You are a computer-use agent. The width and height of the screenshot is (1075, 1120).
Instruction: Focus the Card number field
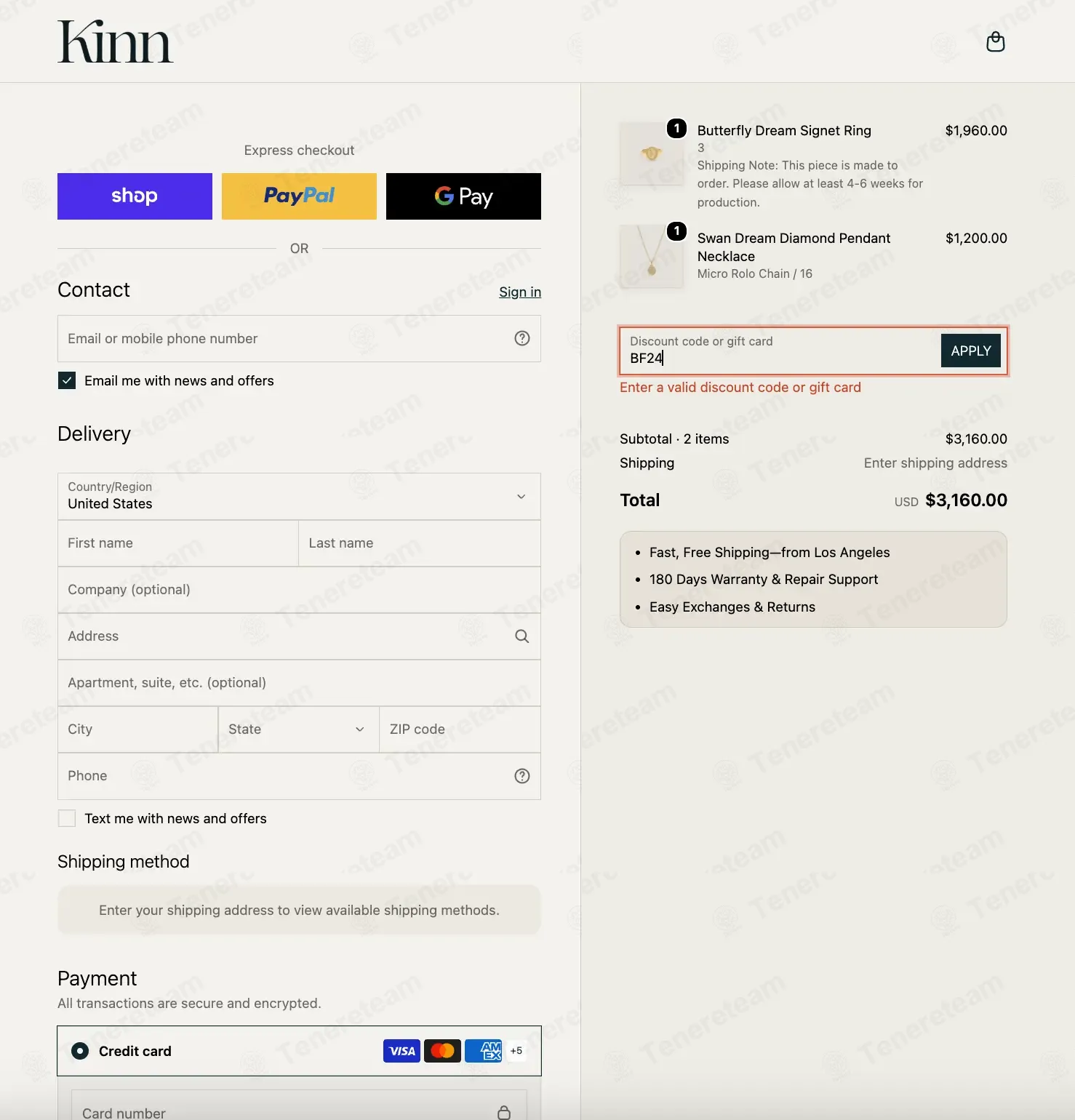coord(299,1105)
